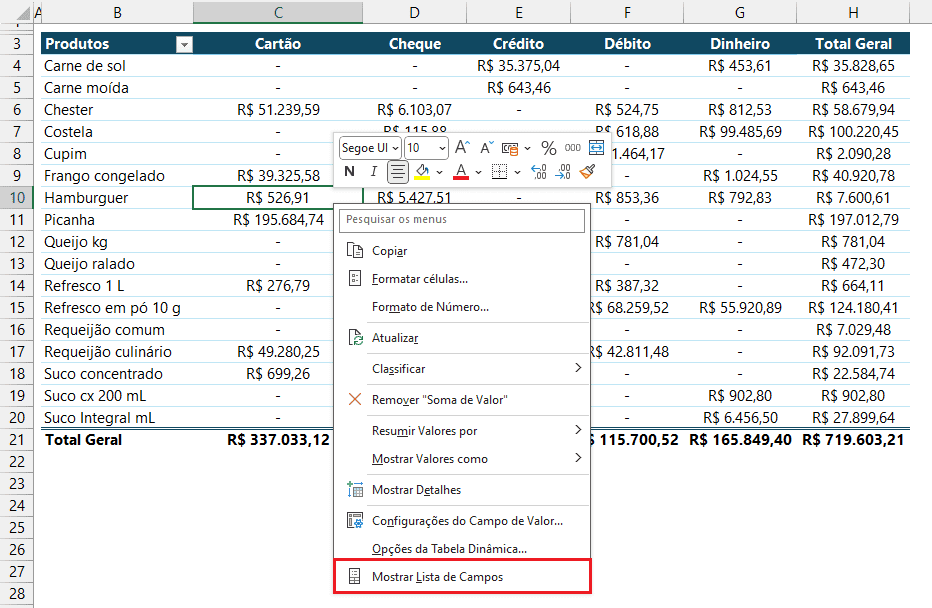Toggle italic formatting in the mini toolbar

point(374,171)
